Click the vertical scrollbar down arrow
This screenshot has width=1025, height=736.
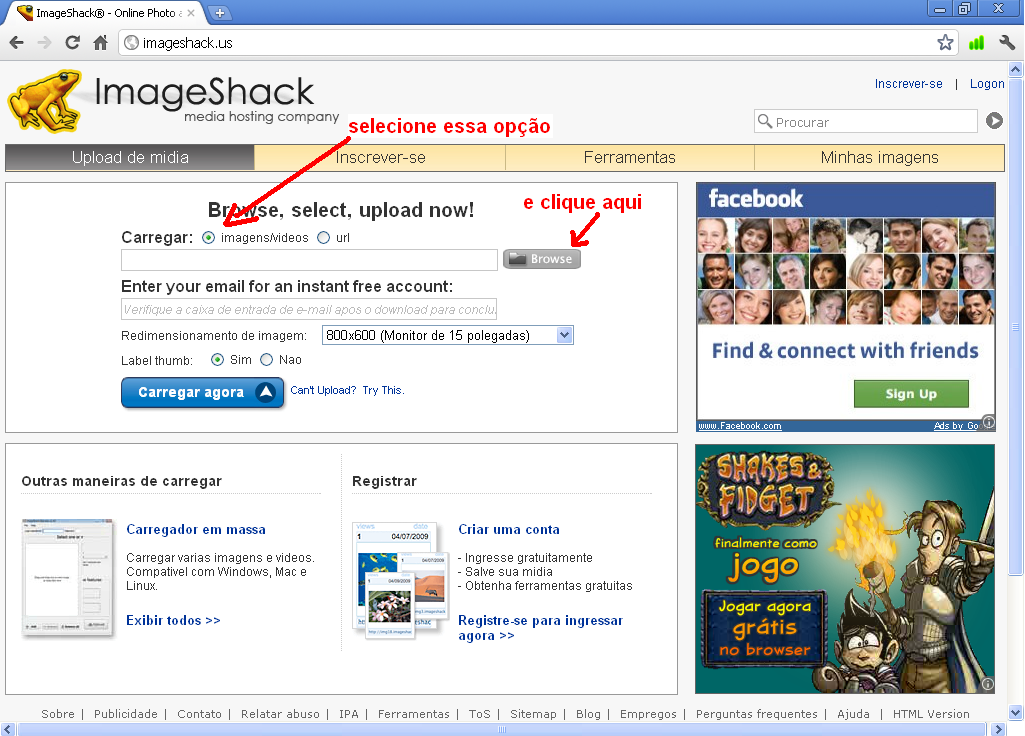point(1015,712)
